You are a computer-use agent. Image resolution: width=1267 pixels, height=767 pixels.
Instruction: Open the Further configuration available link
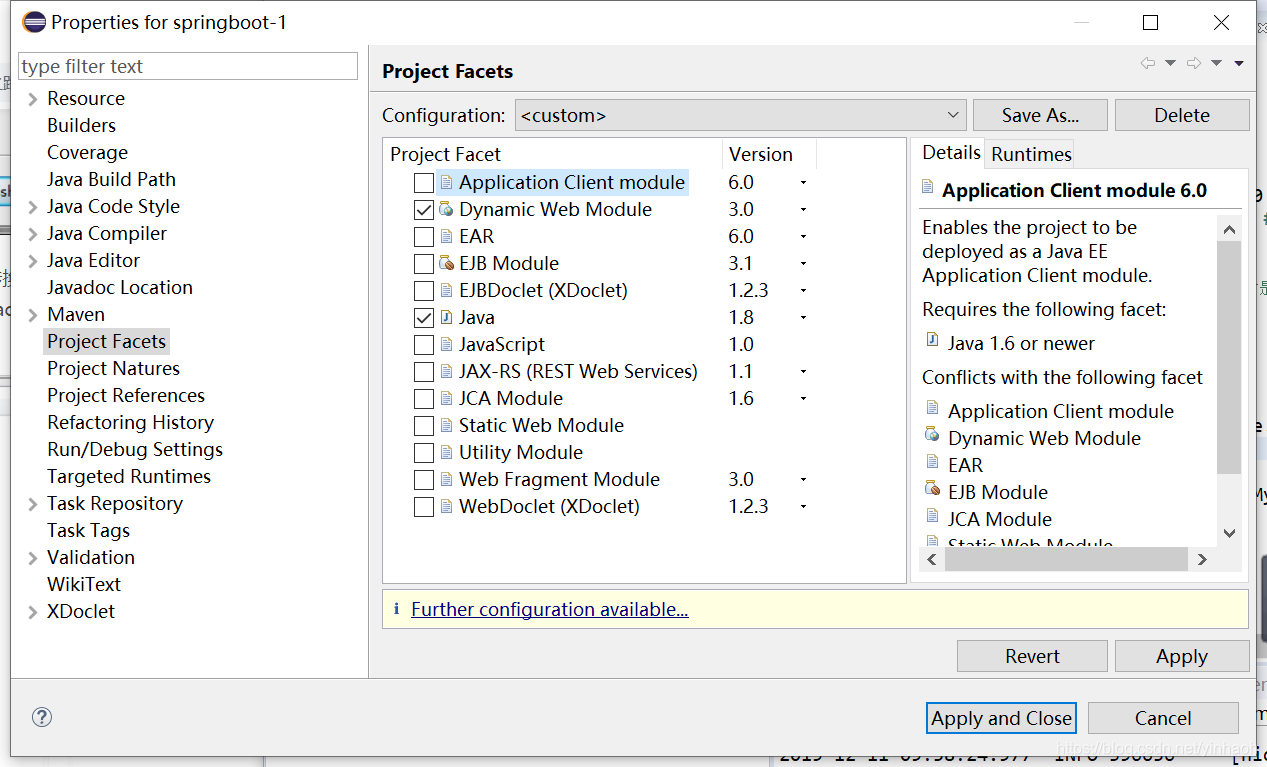coord(549,609)
